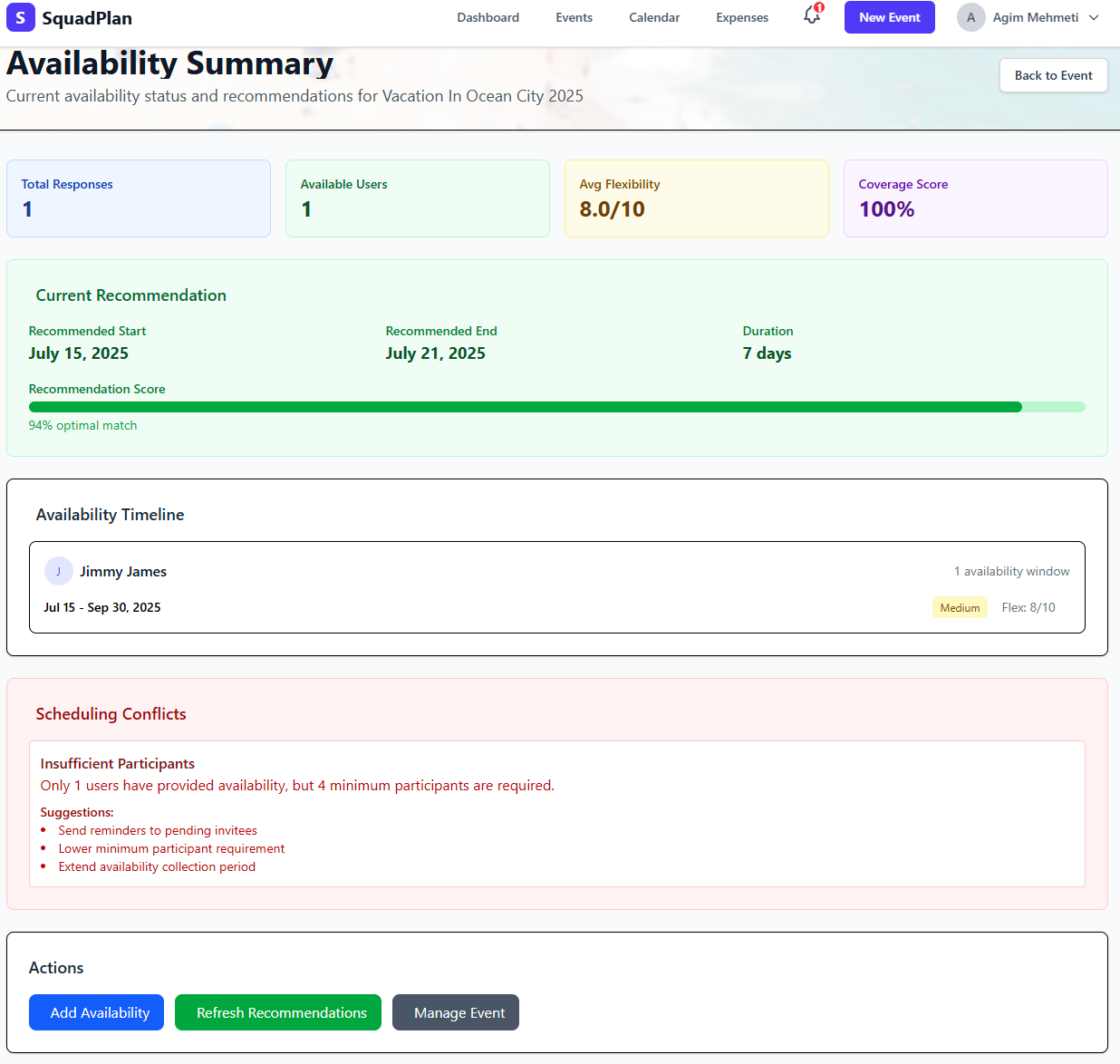This screenshot has width=1120, height=1064.
Task: Click Agim Mehmeti's avatar circle
Action: 970,17
